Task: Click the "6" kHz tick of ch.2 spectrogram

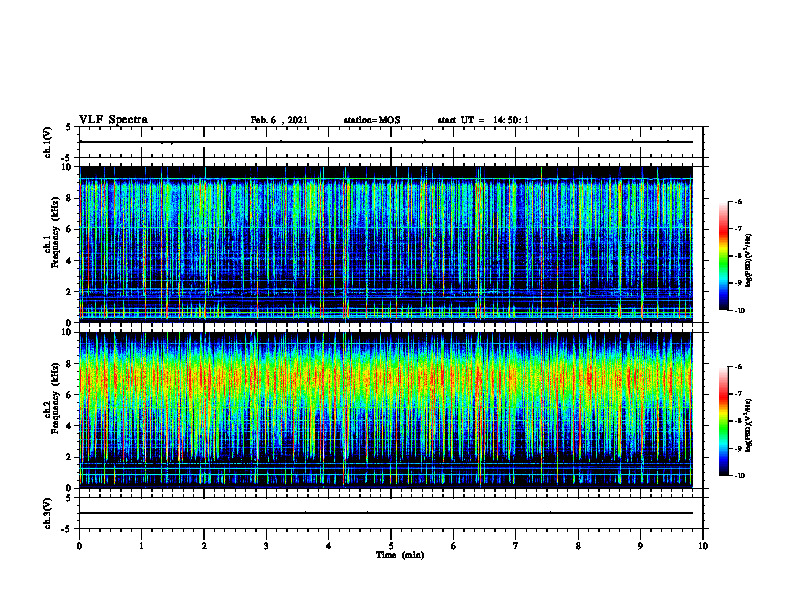Action: 69,395
